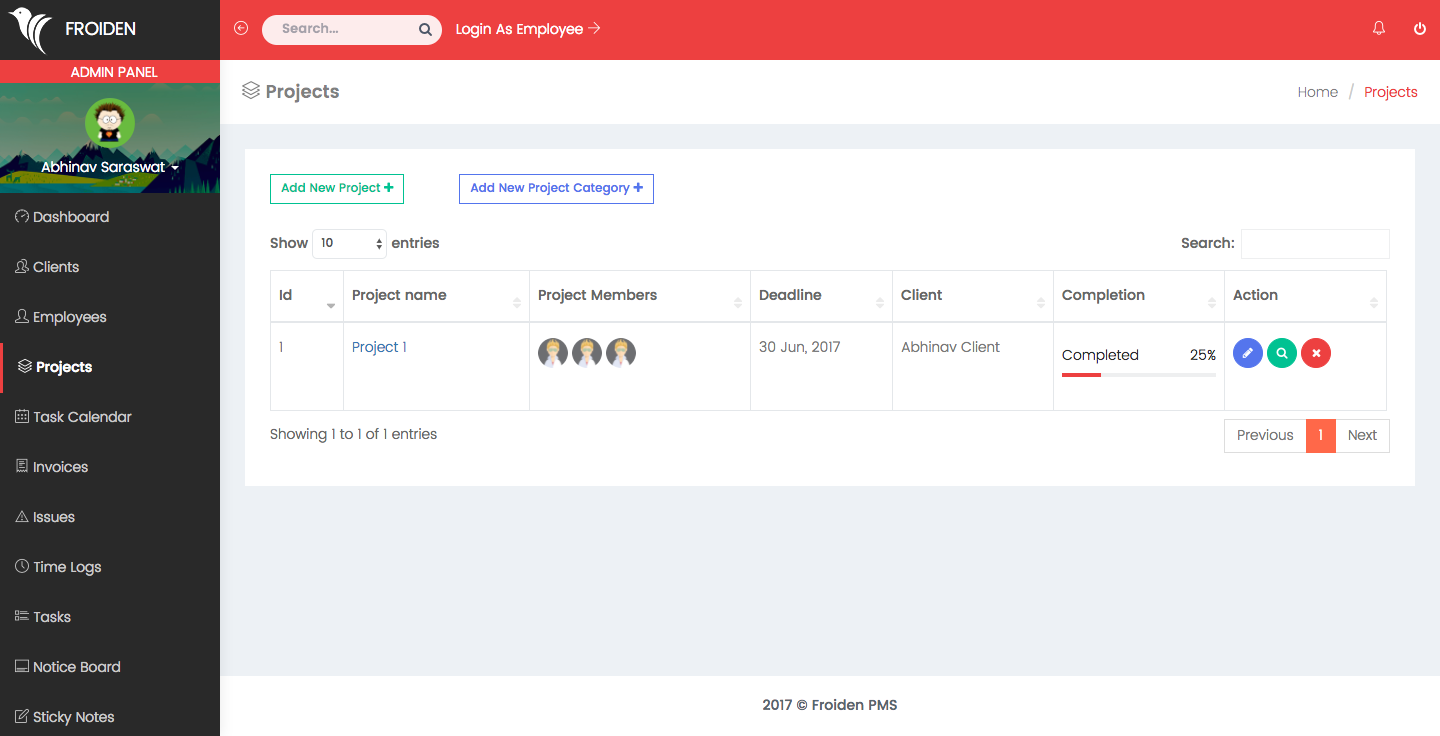Open the Show entries dropdown
Viewport: 1440px width, 736px height.
[x=349, y=243]
